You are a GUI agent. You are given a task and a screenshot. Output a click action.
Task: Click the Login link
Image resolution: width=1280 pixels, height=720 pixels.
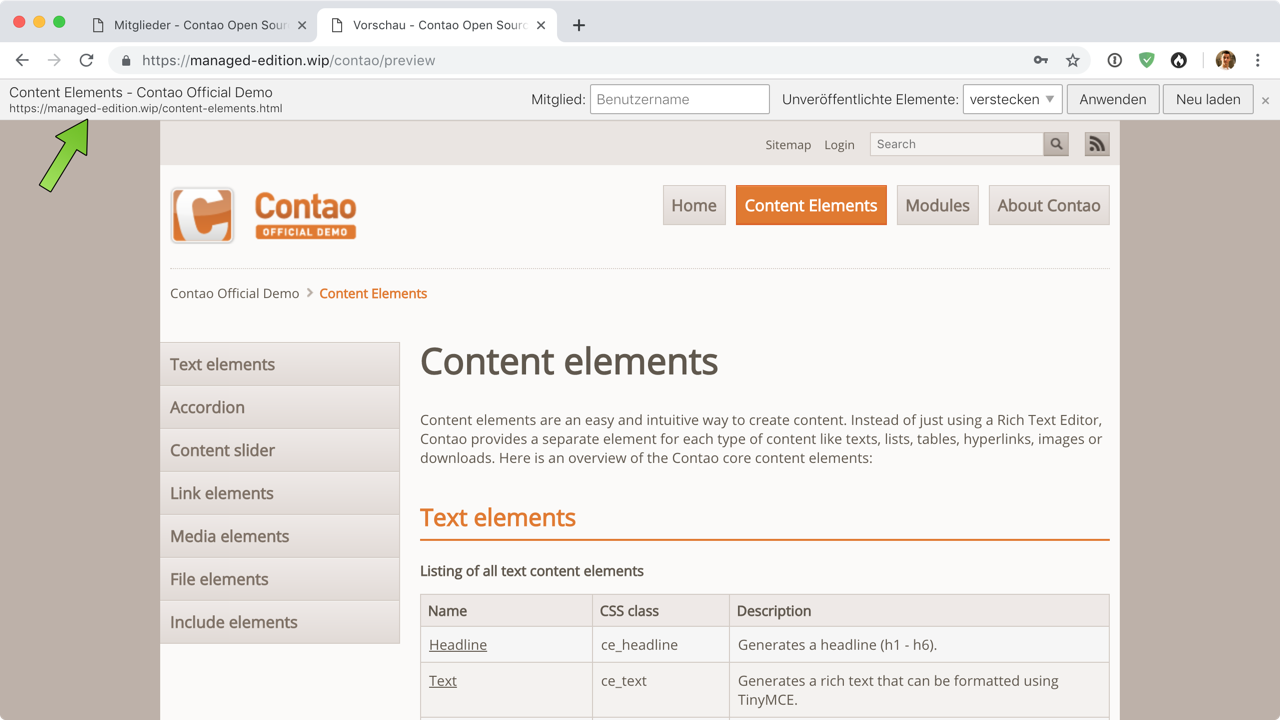pos(839,145)
